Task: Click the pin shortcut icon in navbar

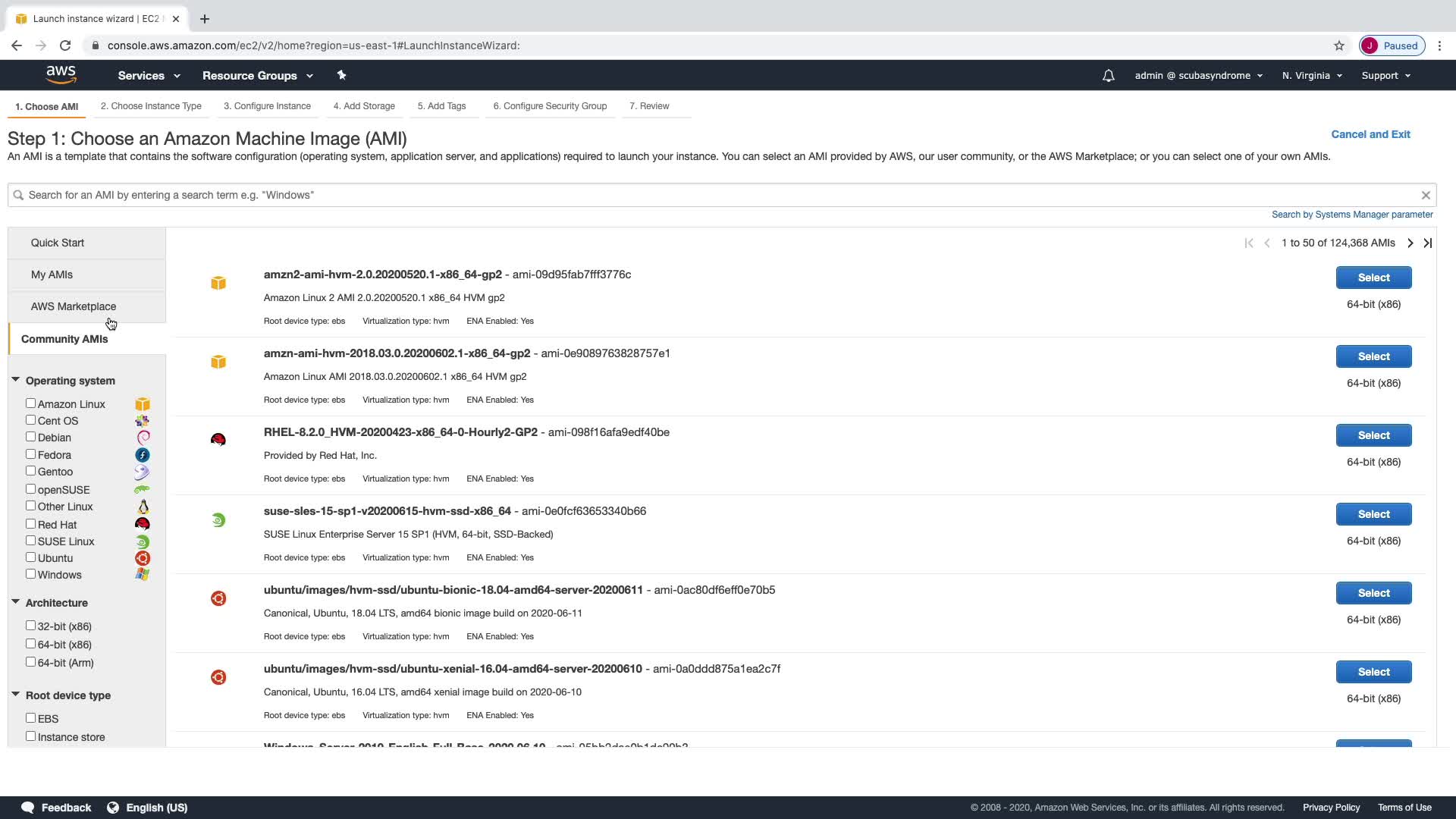Action: [341, 75]
